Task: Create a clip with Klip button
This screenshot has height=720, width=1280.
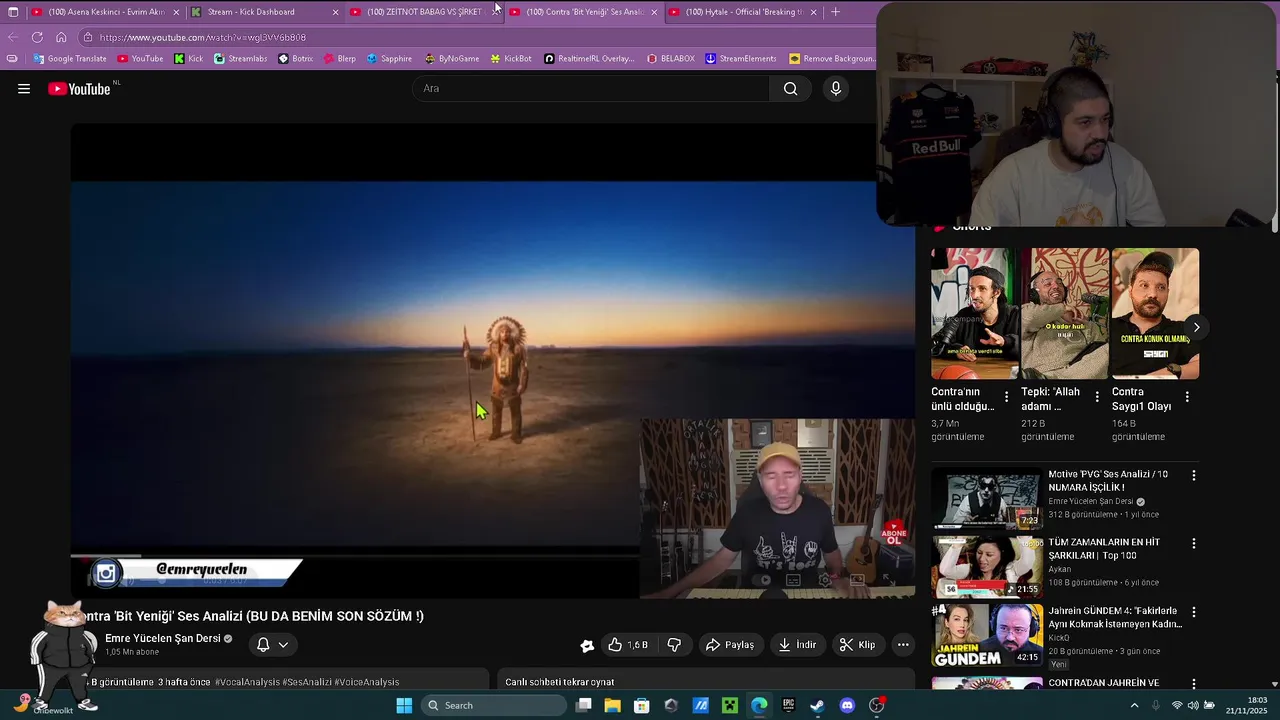Action: 858,645
